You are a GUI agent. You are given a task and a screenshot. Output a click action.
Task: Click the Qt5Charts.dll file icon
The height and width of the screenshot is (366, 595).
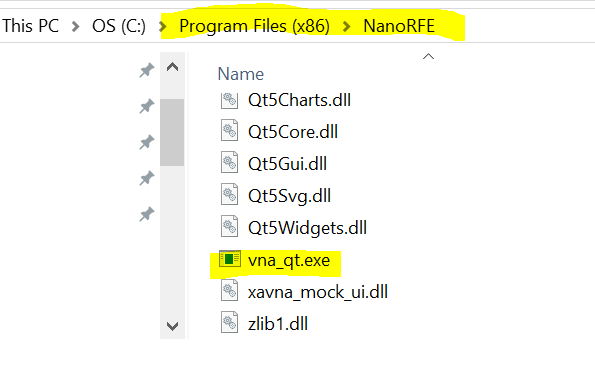pyautogui.click(x=229, y=101)
